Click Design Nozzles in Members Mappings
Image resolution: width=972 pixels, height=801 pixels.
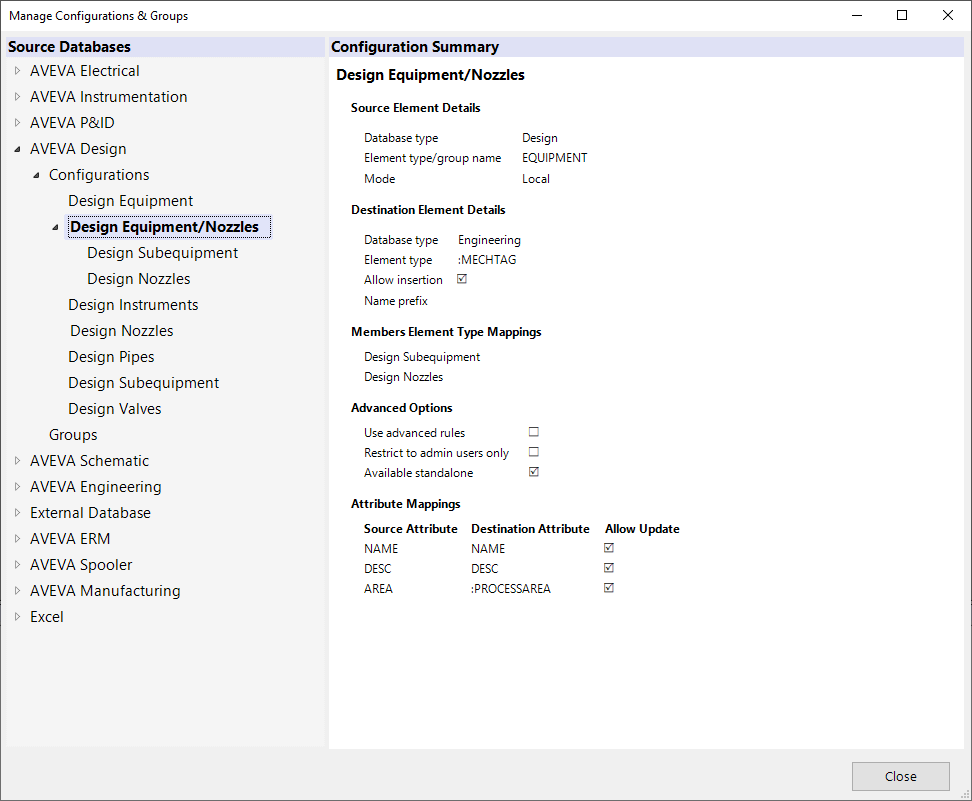(404, 377)
